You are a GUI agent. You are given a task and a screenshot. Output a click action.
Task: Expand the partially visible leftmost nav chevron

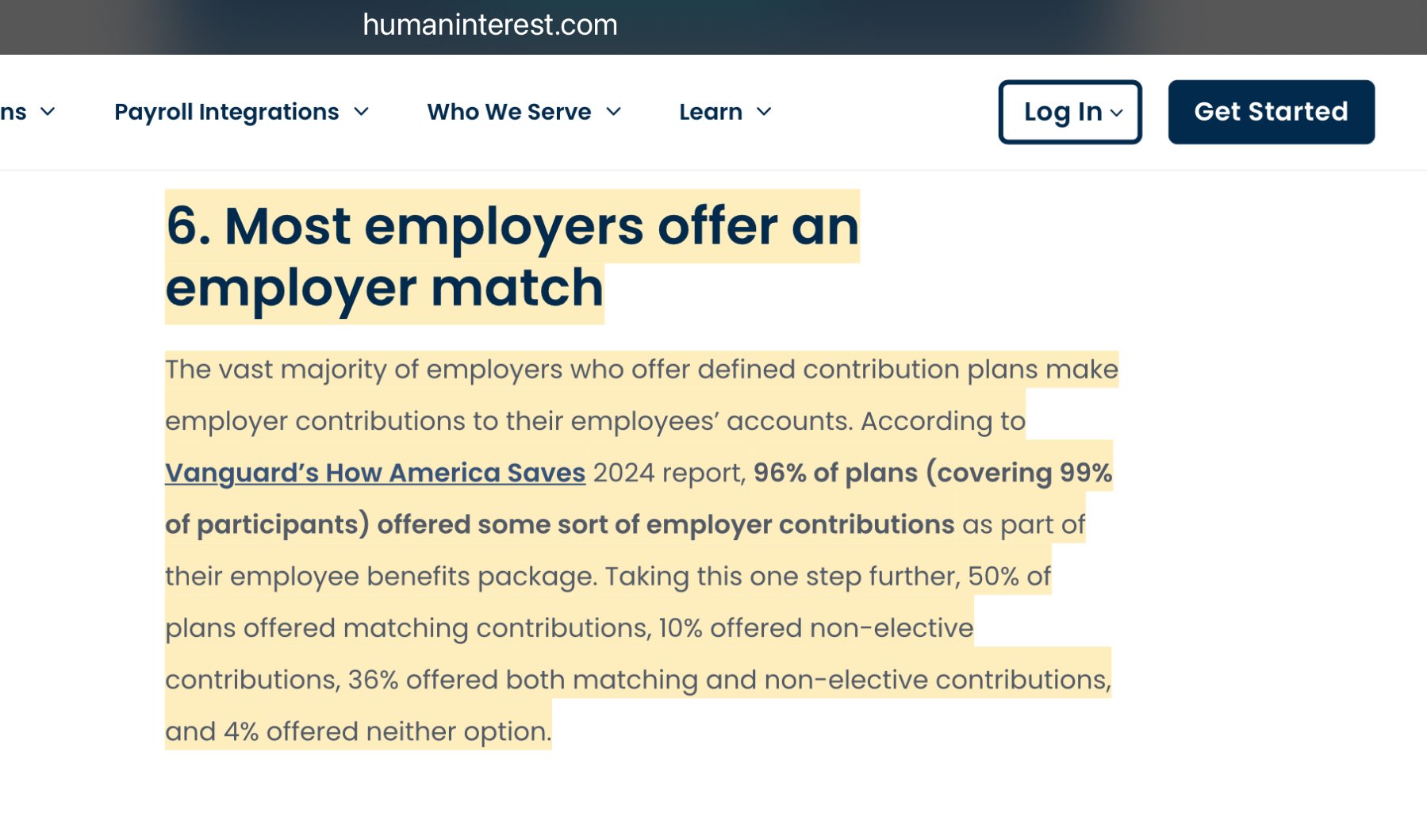[48, 112]
